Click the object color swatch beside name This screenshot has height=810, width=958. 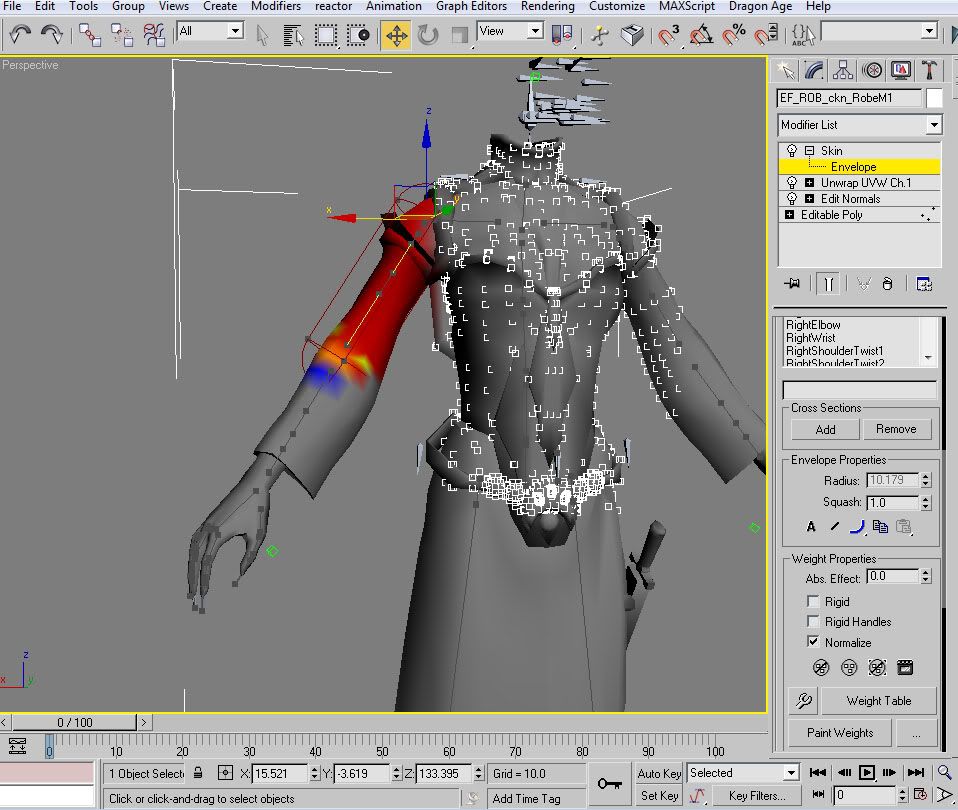pyautogui.click(x=934, y=98)
